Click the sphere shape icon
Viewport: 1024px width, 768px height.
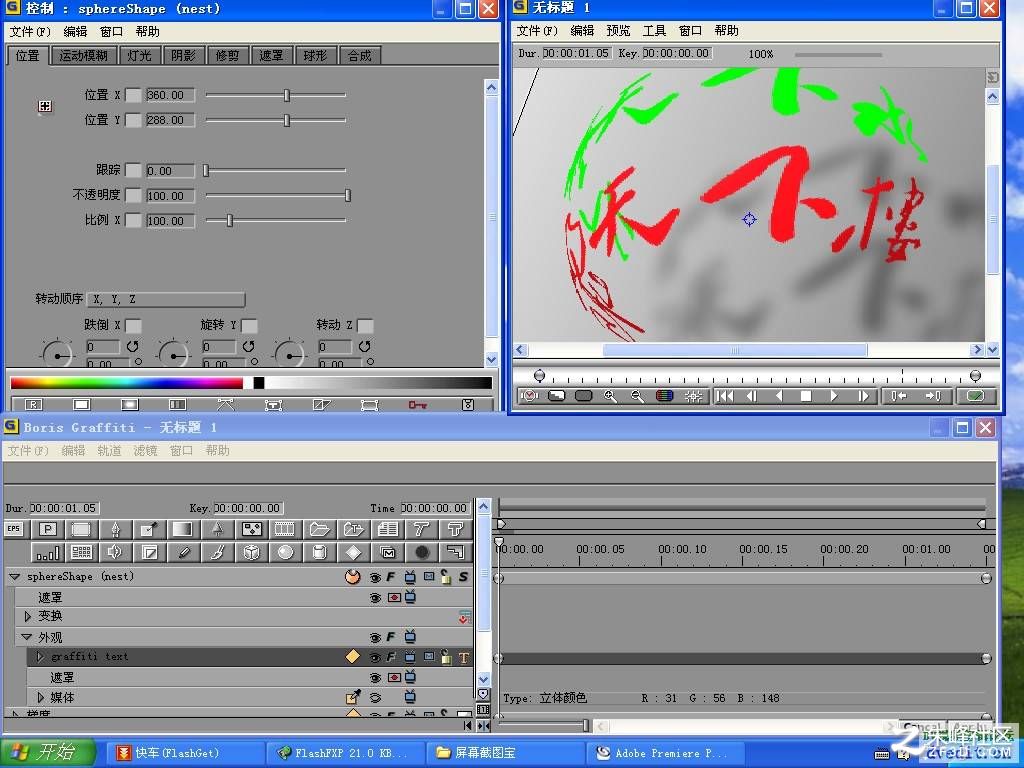coord(285,552)
